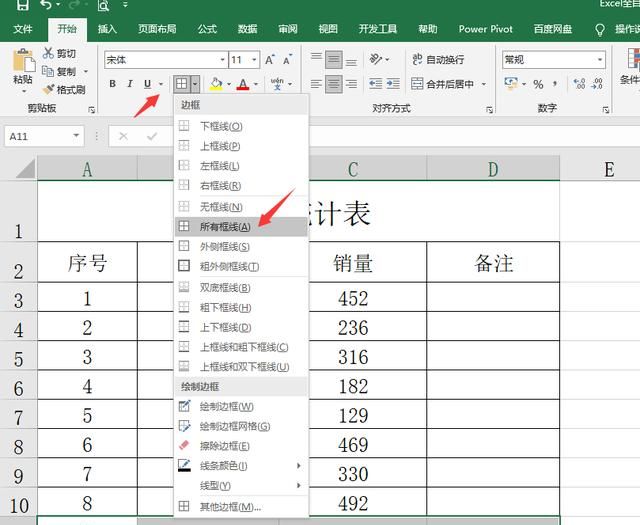Toggle Italic formatting

[130, 84]
